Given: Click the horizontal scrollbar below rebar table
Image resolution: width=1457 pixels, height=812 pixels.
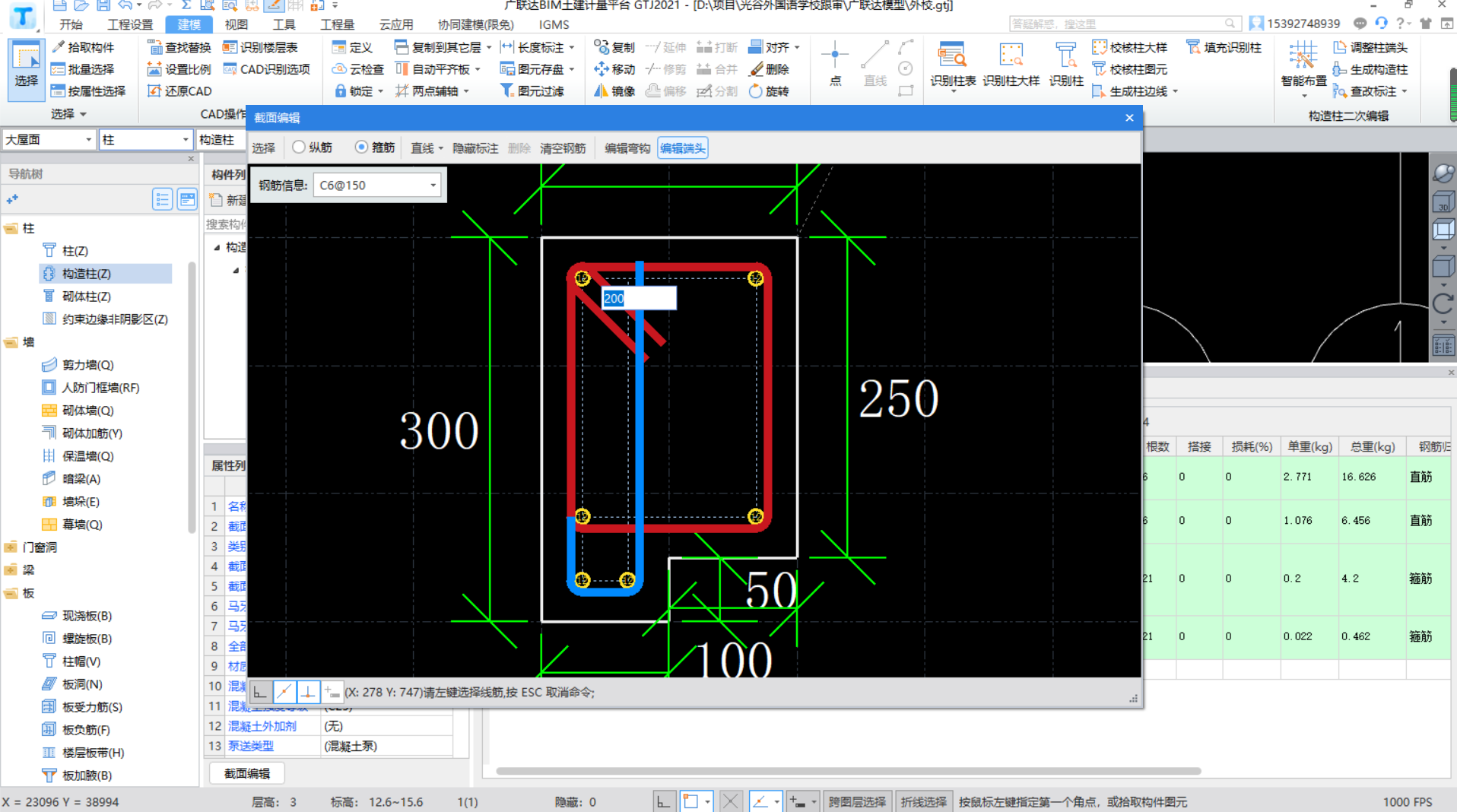Looking at the screenshot, I should click(x=848, y=771).
